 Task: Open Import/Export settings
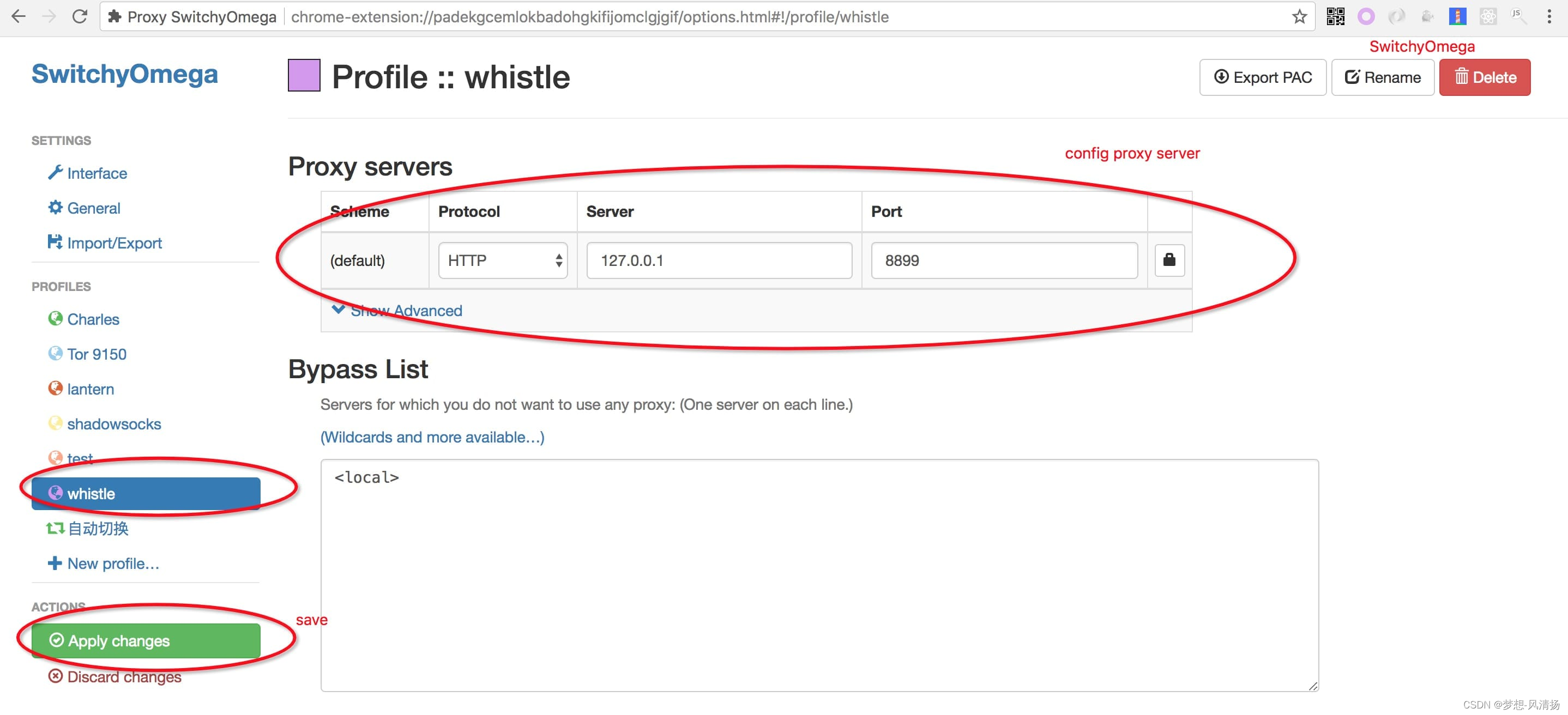114,243
